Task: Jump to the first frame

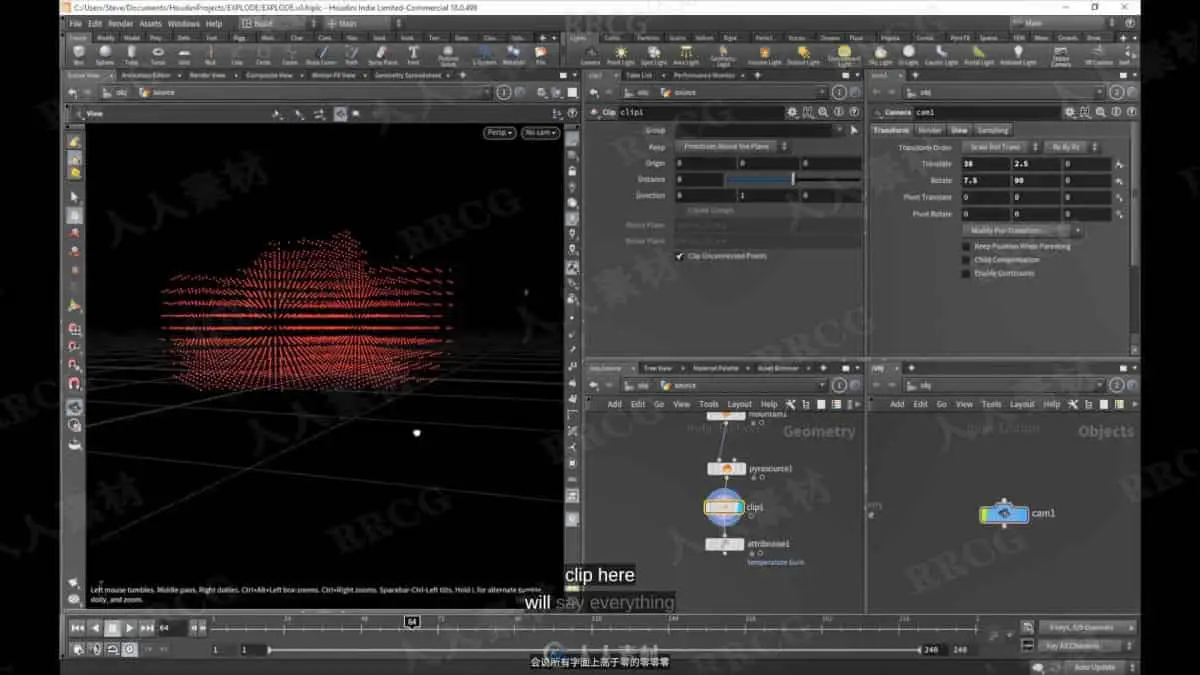Action: click(x=77, y=627)
